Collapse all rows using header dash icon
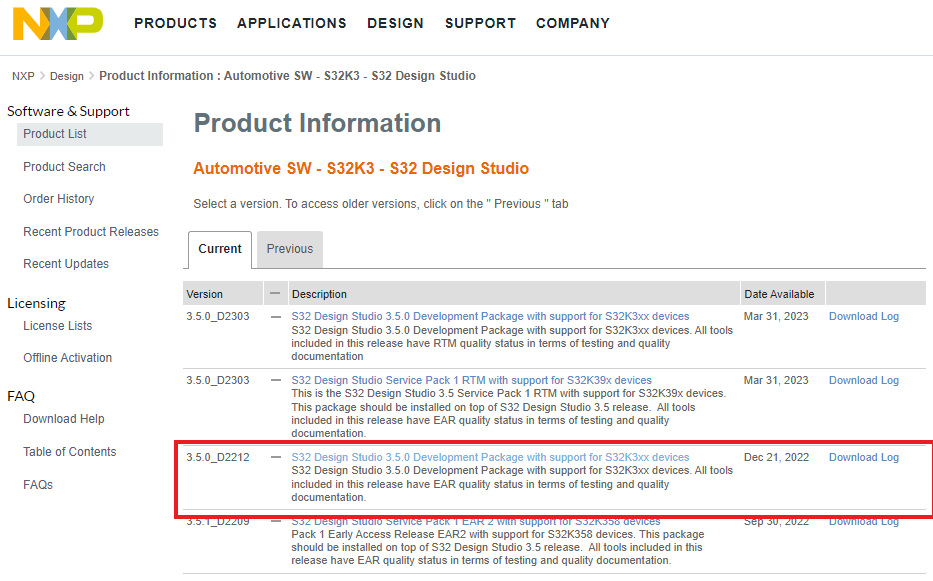This screenshot has height=581, width=933. pyautogui.click(x=275, y=294)
